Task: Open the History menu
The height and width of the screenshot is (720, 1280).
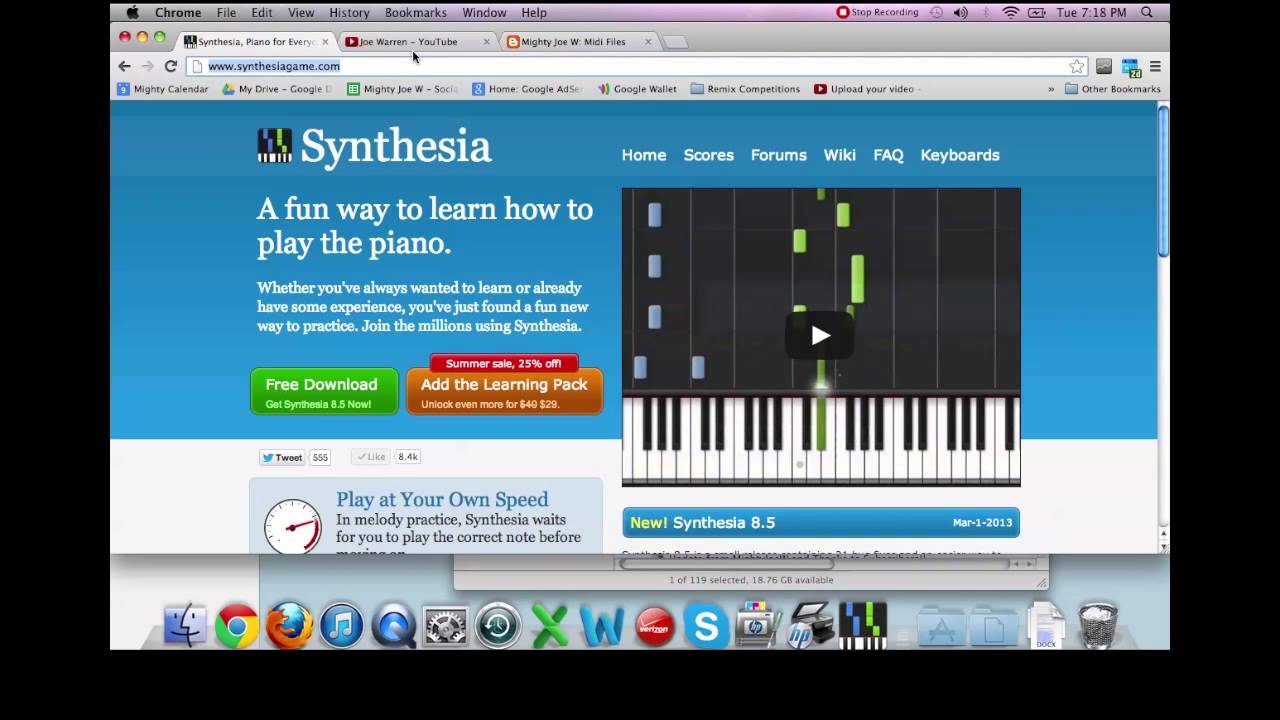Action: 349,12
